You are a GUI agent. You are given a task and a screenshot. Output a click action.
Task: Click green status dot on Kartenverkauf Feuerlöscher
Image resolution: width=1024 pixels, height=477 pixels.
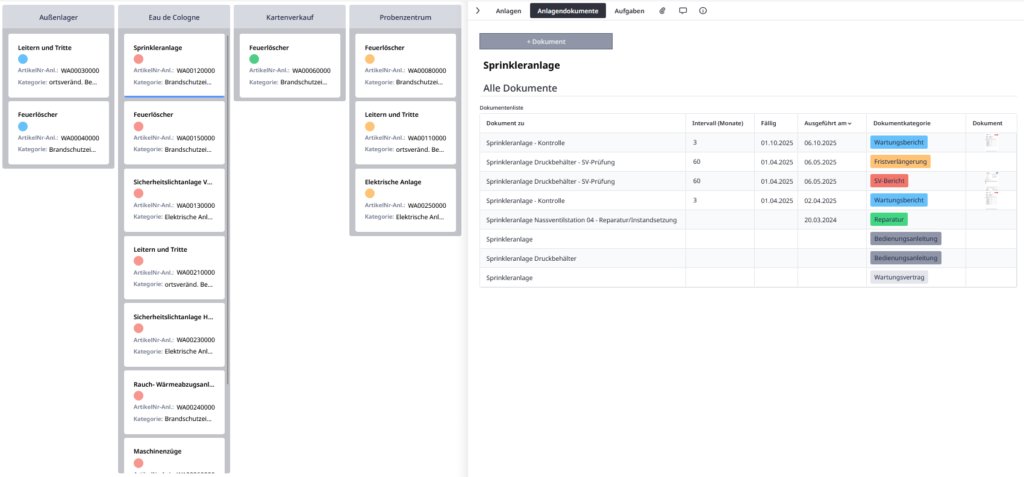254,59
